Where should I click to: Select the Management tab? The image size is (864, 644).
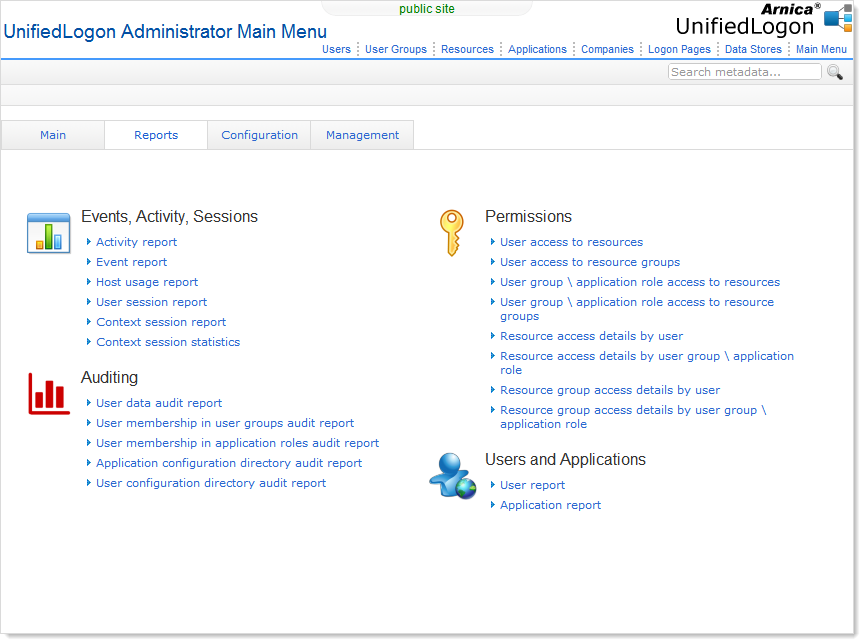[x=362, y=135]
